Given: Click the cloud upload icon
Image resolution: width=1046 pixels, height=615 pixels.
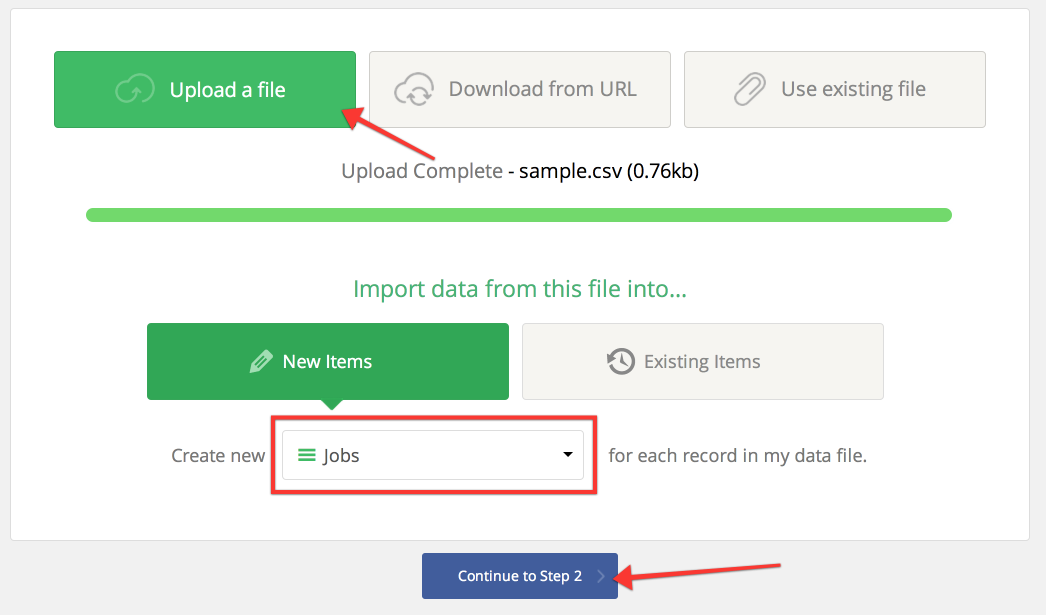Looking at the screenshot, I should [x=135, y=89].
